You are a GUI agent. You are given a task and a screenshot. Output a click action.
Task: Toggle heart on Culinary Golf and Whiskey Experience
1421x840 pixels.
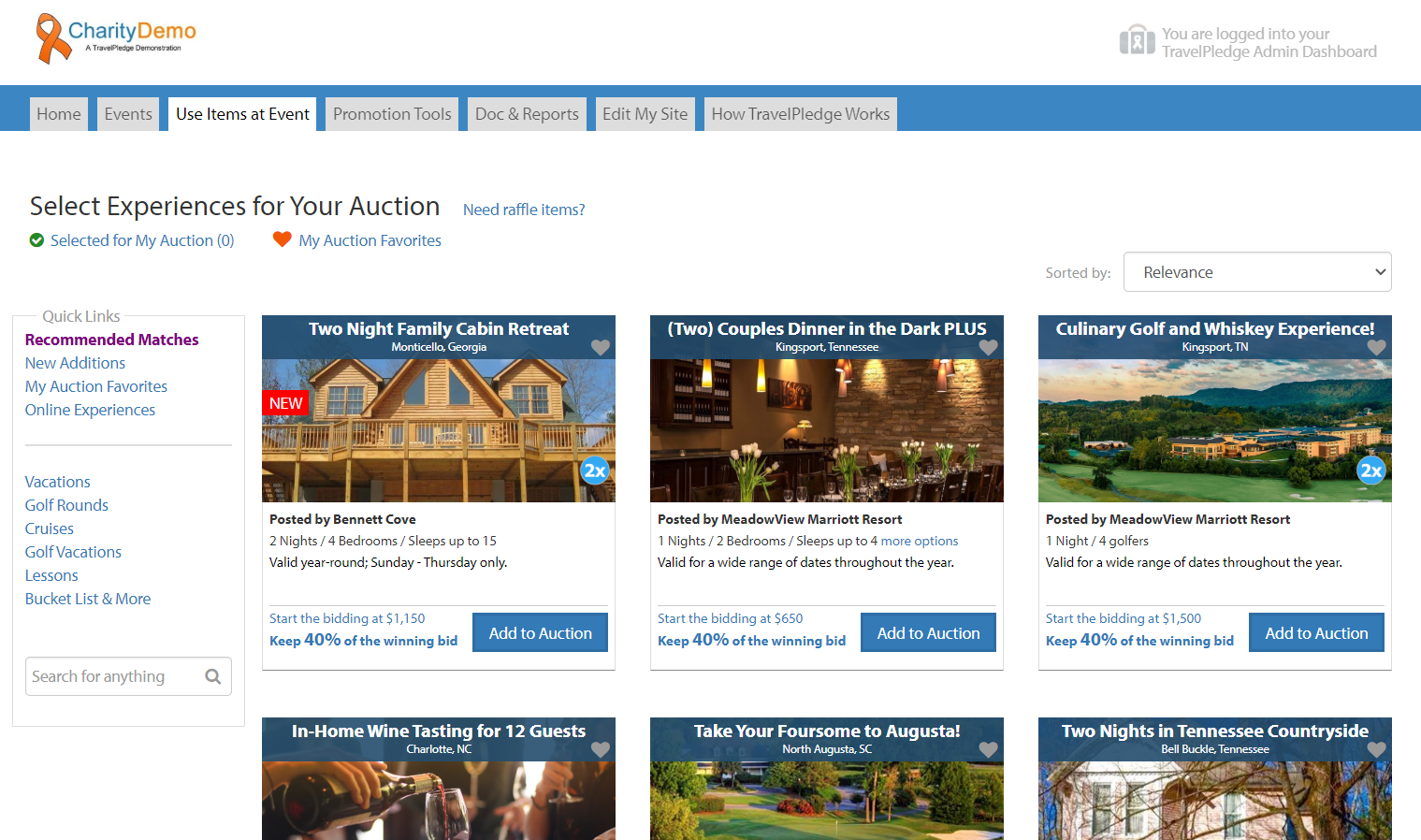(x=1376, y=347)
